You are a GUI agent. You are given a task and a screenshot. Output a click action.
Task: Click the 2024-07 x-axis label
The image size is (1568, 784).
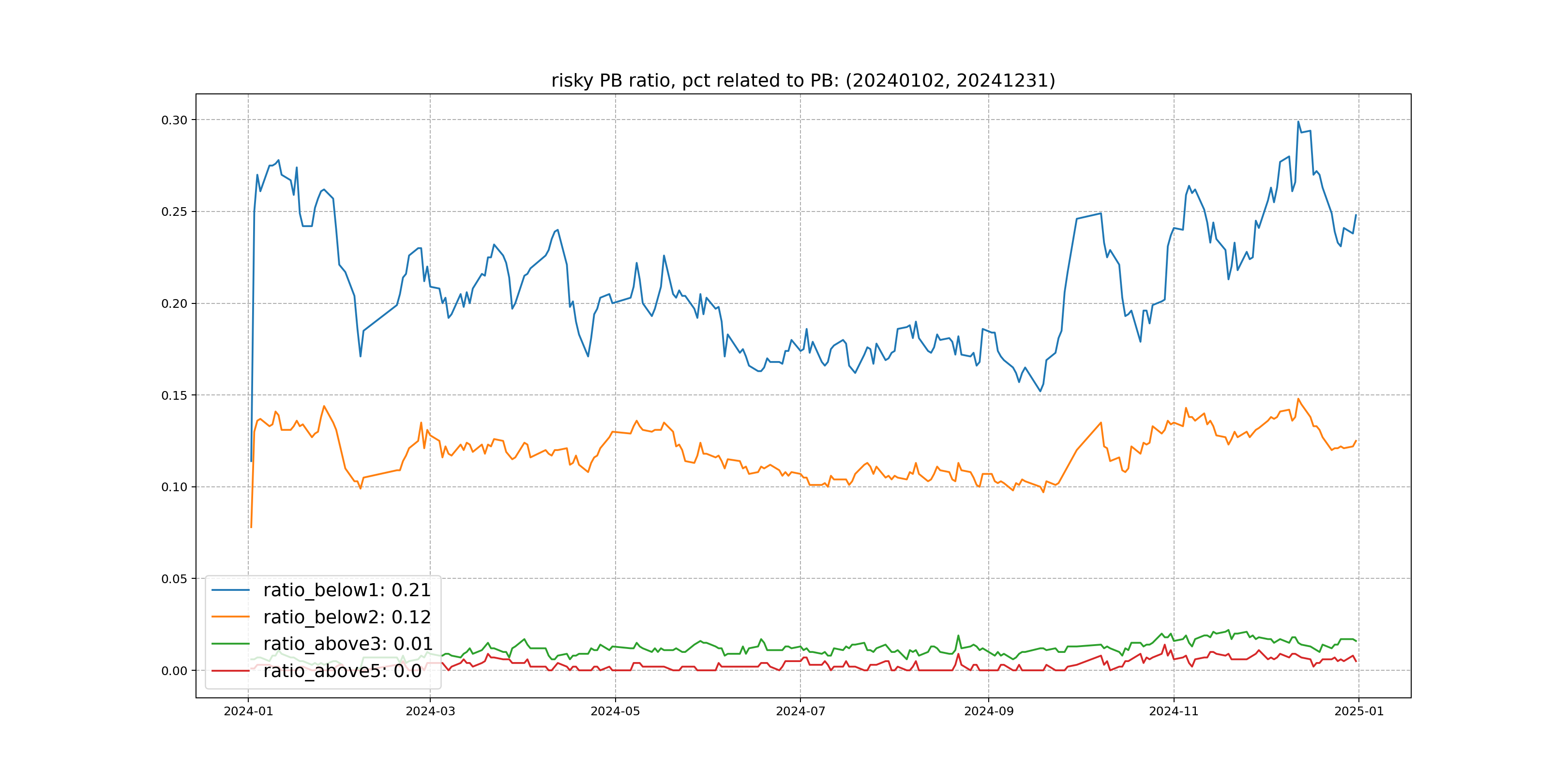click(x=800, y=711)
